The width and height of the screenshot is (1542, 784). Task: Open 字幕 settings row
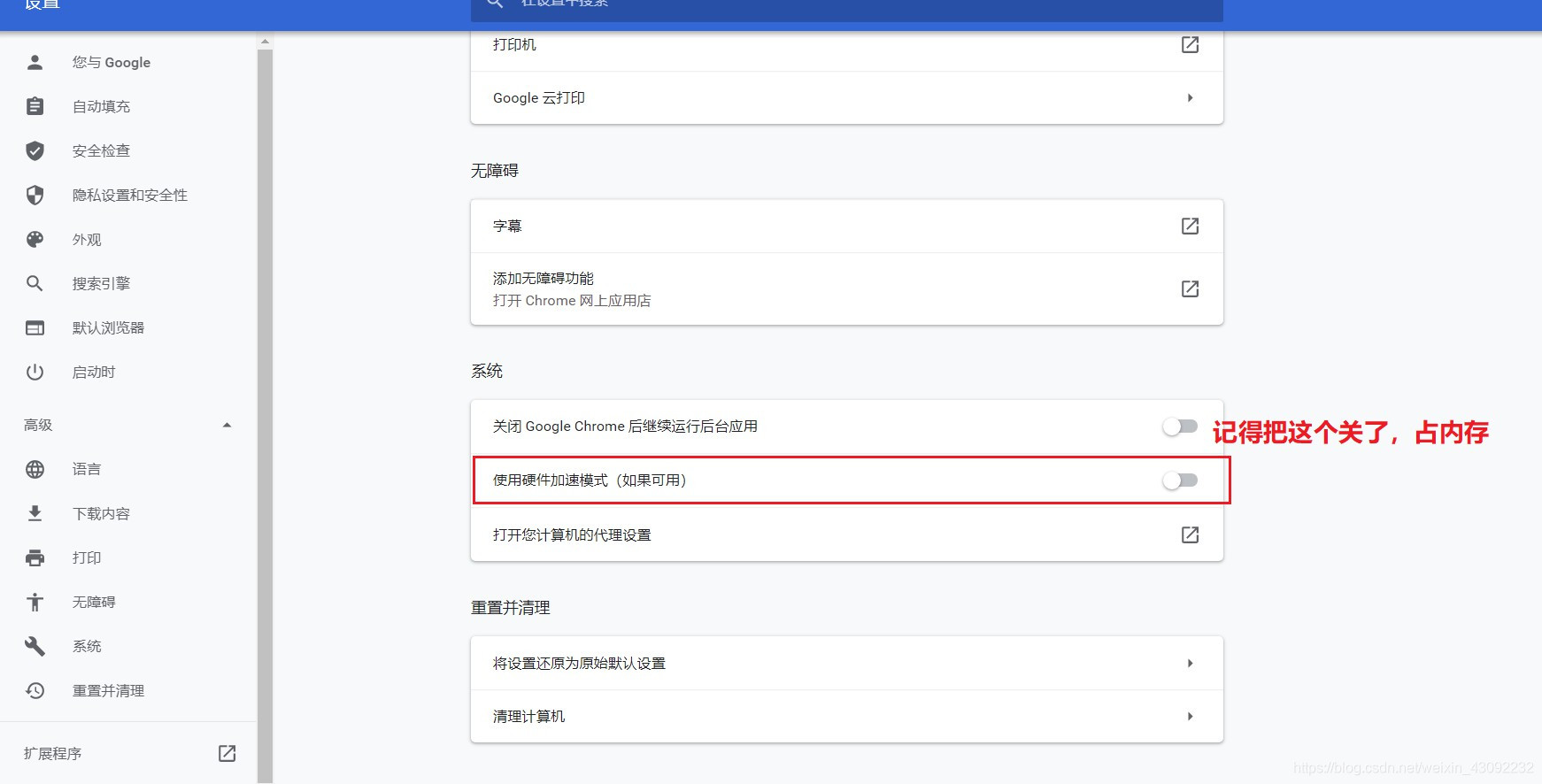coord(847,226)
